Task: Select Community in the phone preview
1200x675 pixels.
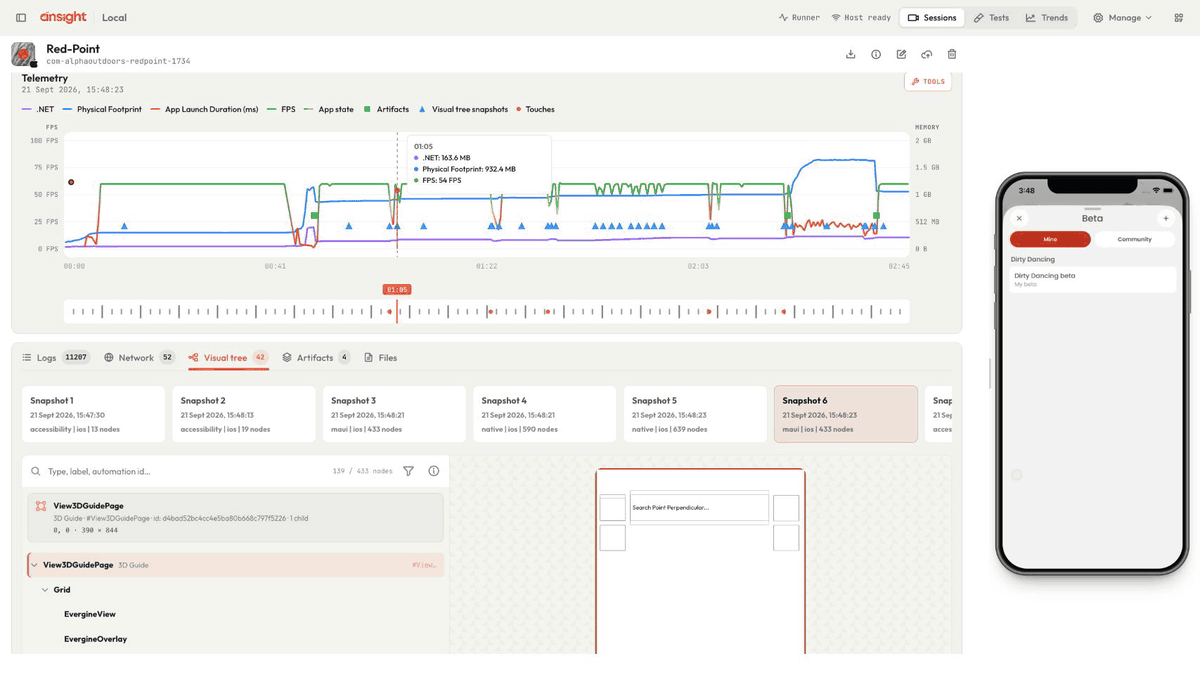Action: [x=1134, y=239]
